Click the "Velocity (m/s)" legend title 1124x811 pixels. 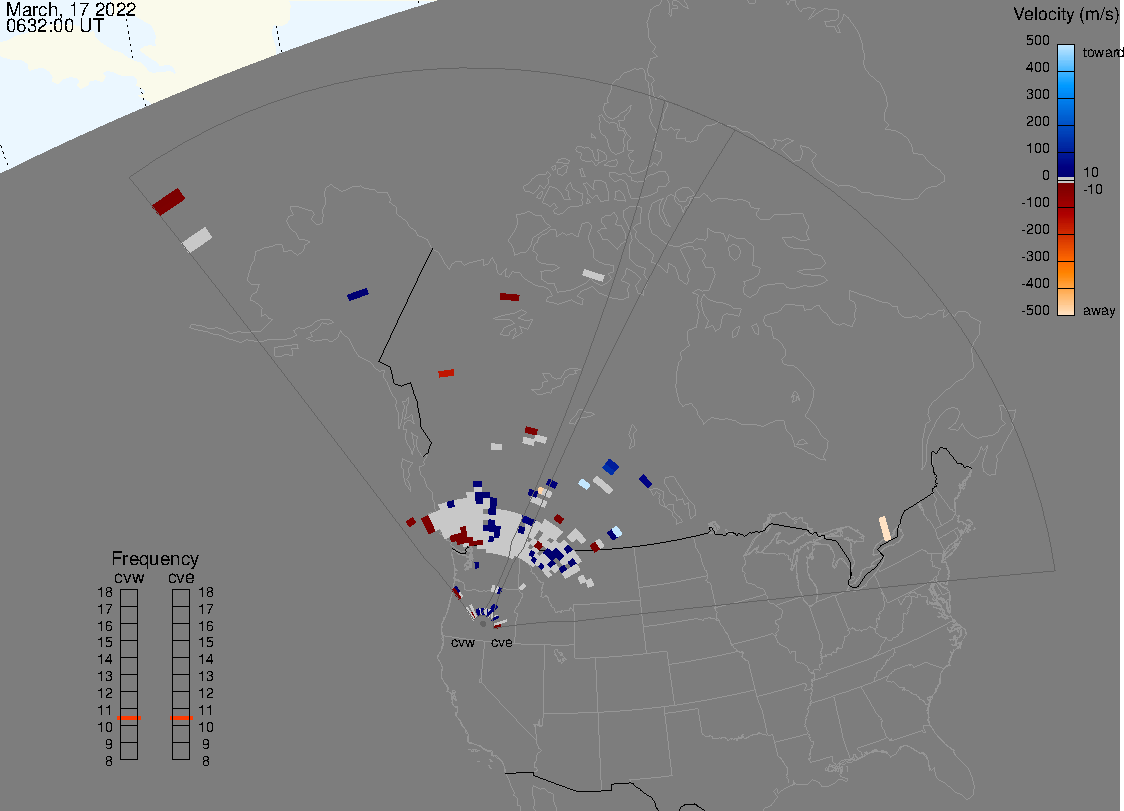(x=1066, y=14)
